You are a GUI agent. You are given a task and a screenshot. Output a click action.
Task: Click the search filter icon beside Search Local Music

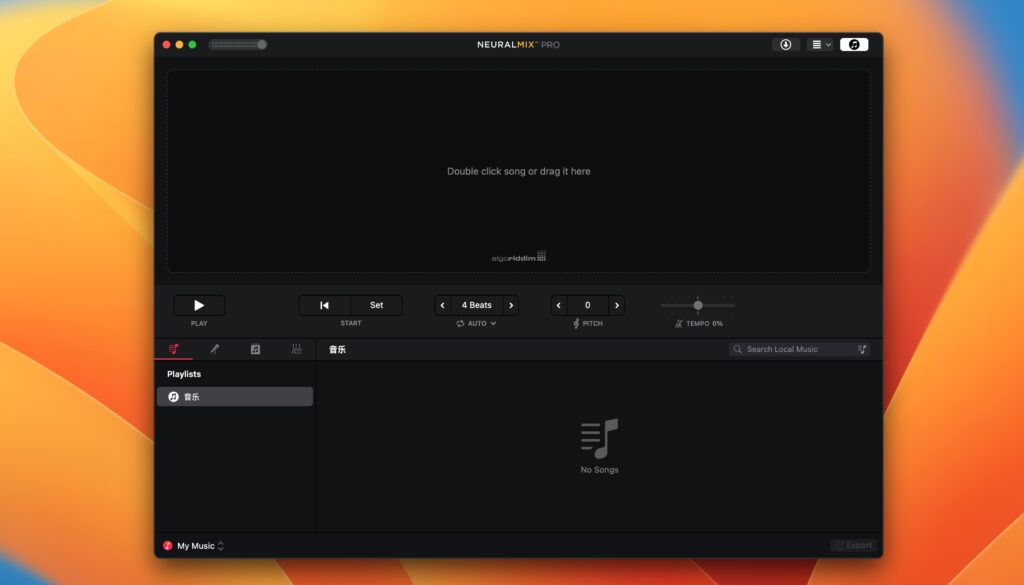click(x=861, y=349)
